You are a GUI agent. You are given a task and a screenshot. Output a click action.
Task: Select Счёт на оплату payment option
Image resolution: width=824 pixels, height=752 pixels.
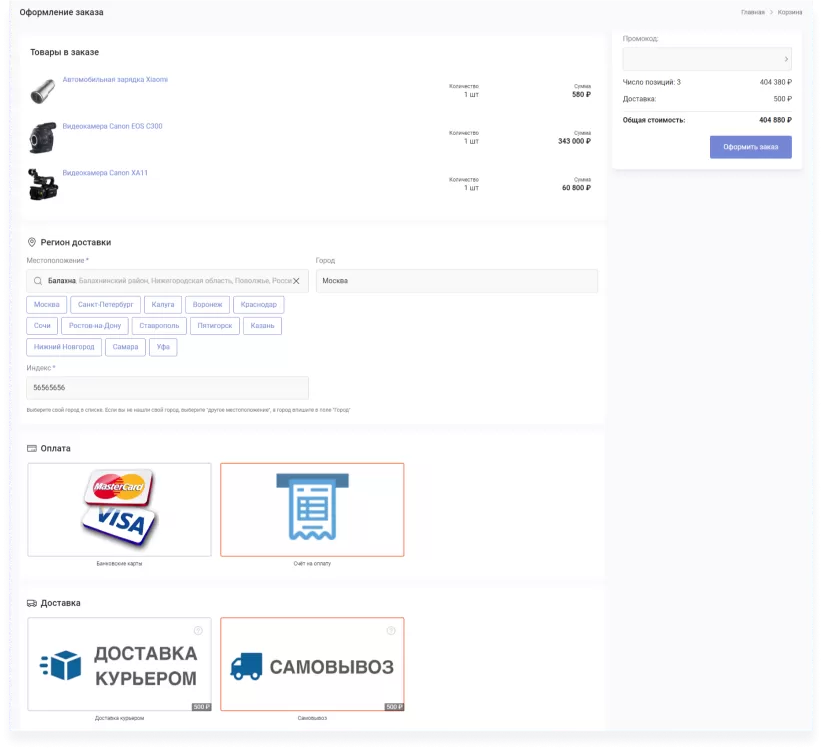point(312,509)
